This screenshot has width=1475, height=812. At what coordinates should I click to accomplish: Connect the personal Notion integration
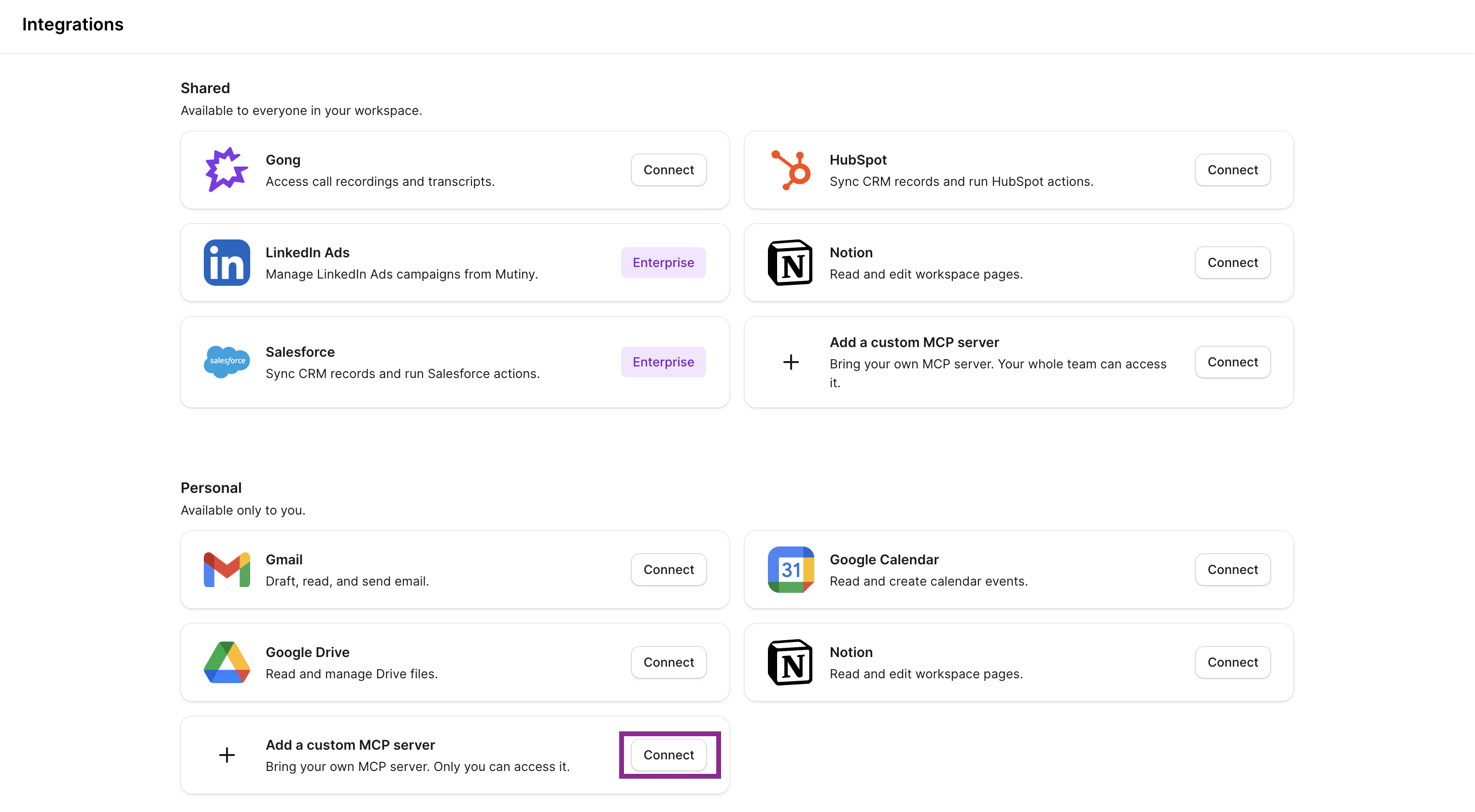point(1232,662)
